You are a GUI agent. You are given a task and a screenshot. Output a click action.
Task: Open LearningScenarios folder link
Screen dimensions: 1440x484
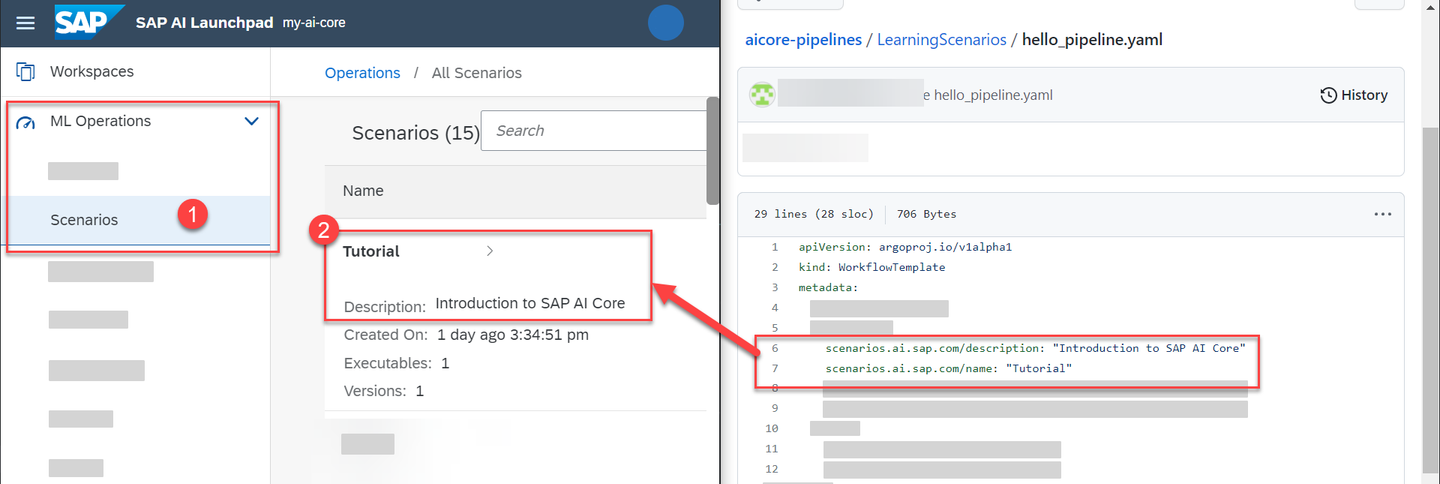[x=942, y=40]
